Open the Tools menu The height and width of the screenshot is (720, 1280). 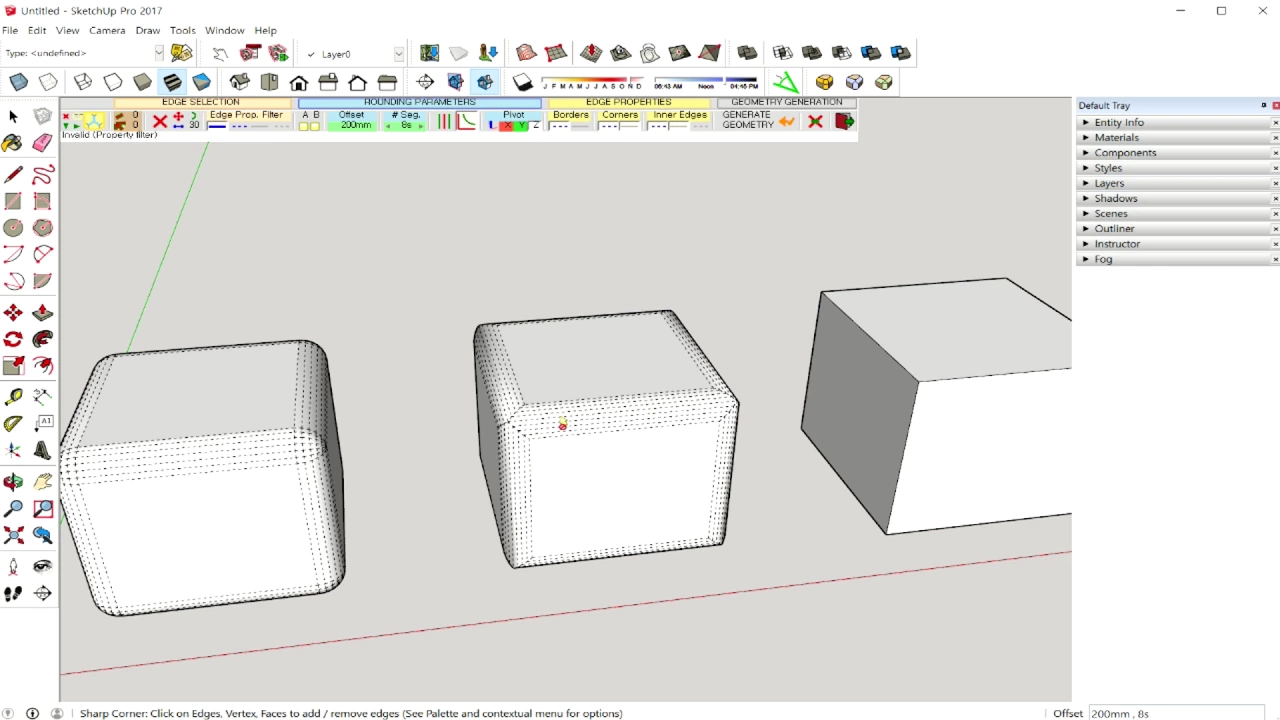[x=182, y=31]
